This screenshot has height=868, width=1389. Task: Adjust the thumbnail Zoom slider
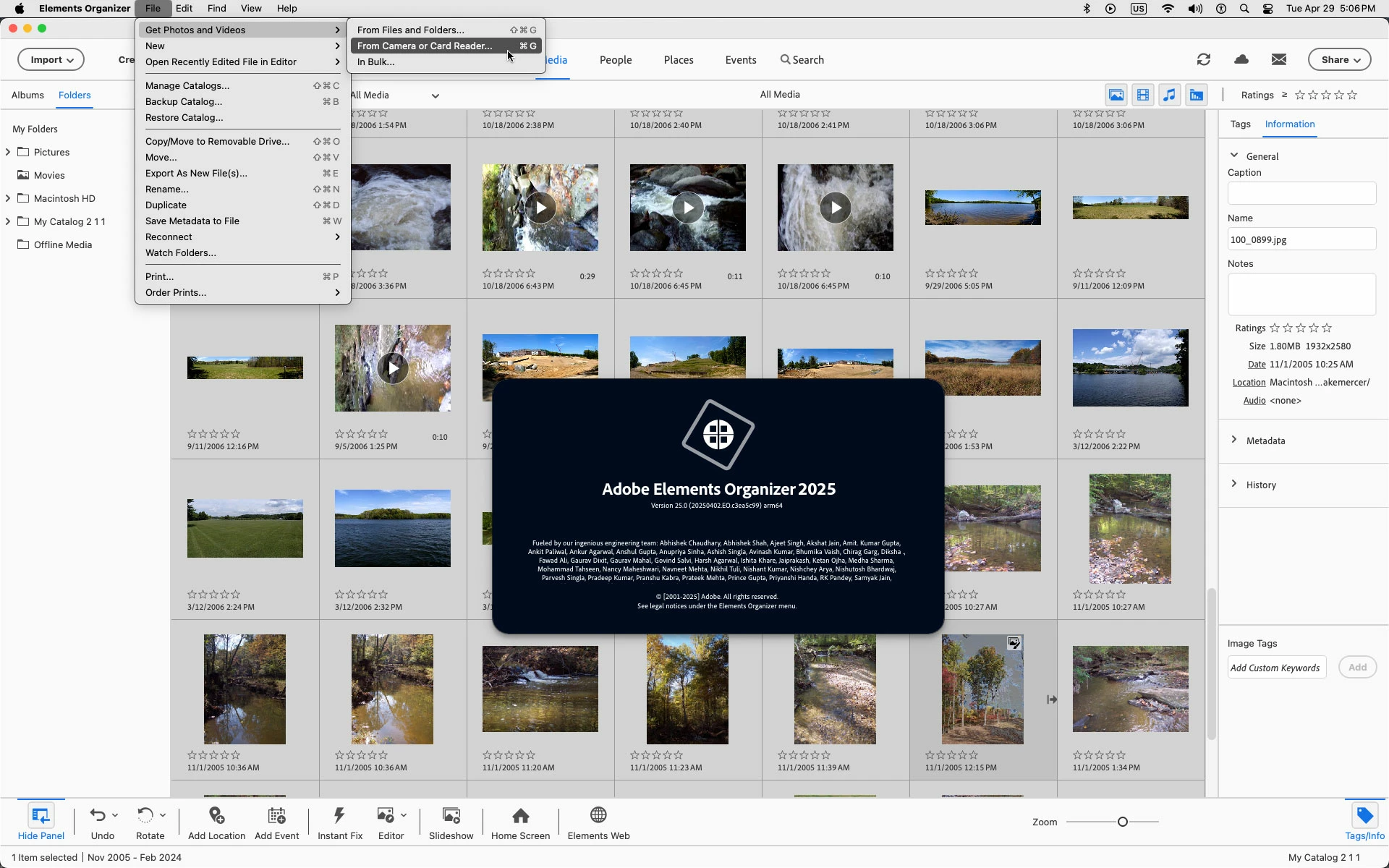click(x=1122, y=822)
